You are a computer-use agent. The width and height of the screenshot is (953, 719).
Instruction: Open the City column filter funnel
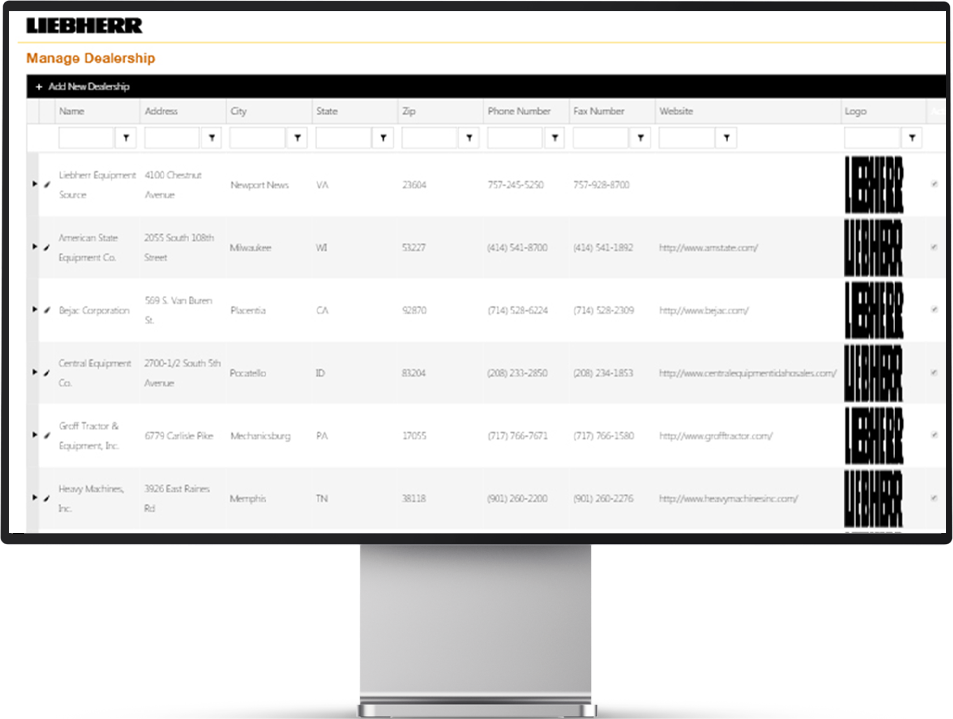tap(299, 137)
